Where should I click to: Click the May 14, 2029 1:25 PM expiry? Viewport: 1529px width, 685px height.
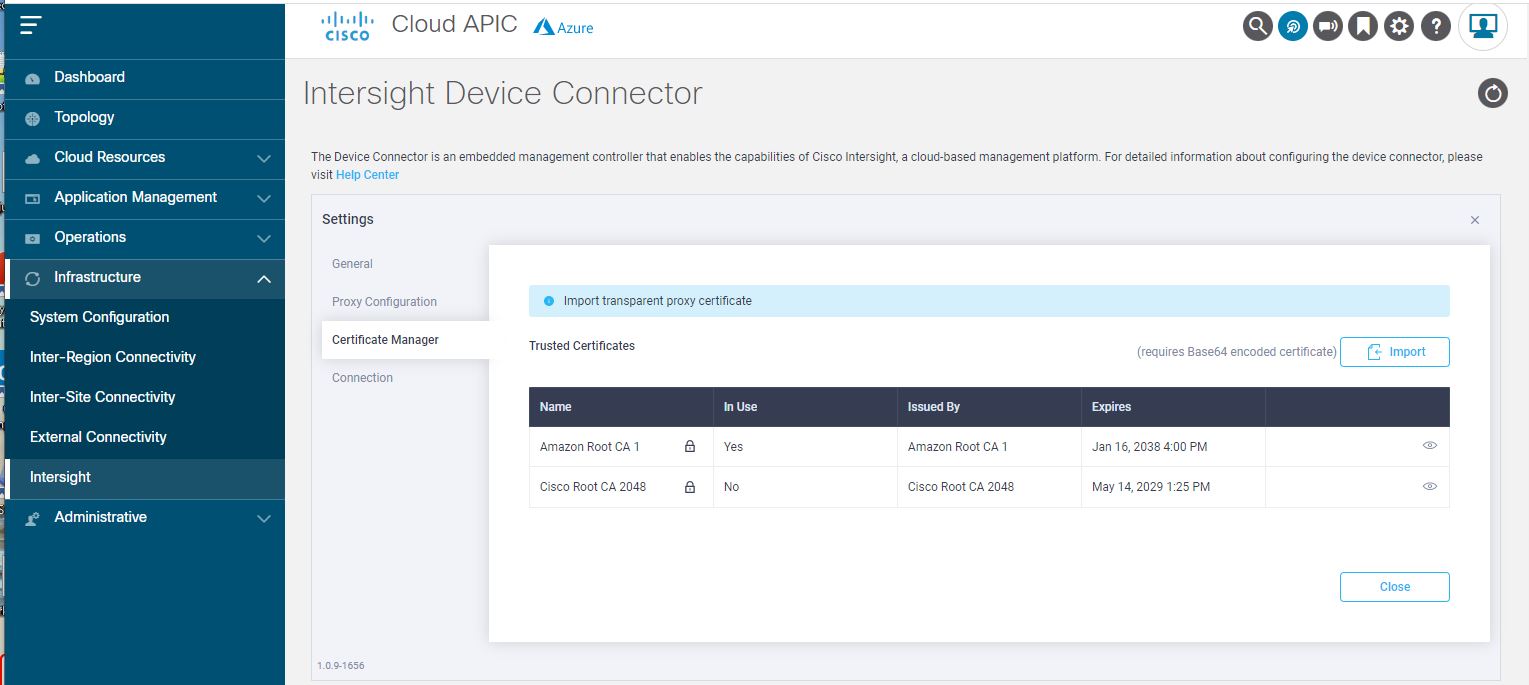(x=1151, y=487)
